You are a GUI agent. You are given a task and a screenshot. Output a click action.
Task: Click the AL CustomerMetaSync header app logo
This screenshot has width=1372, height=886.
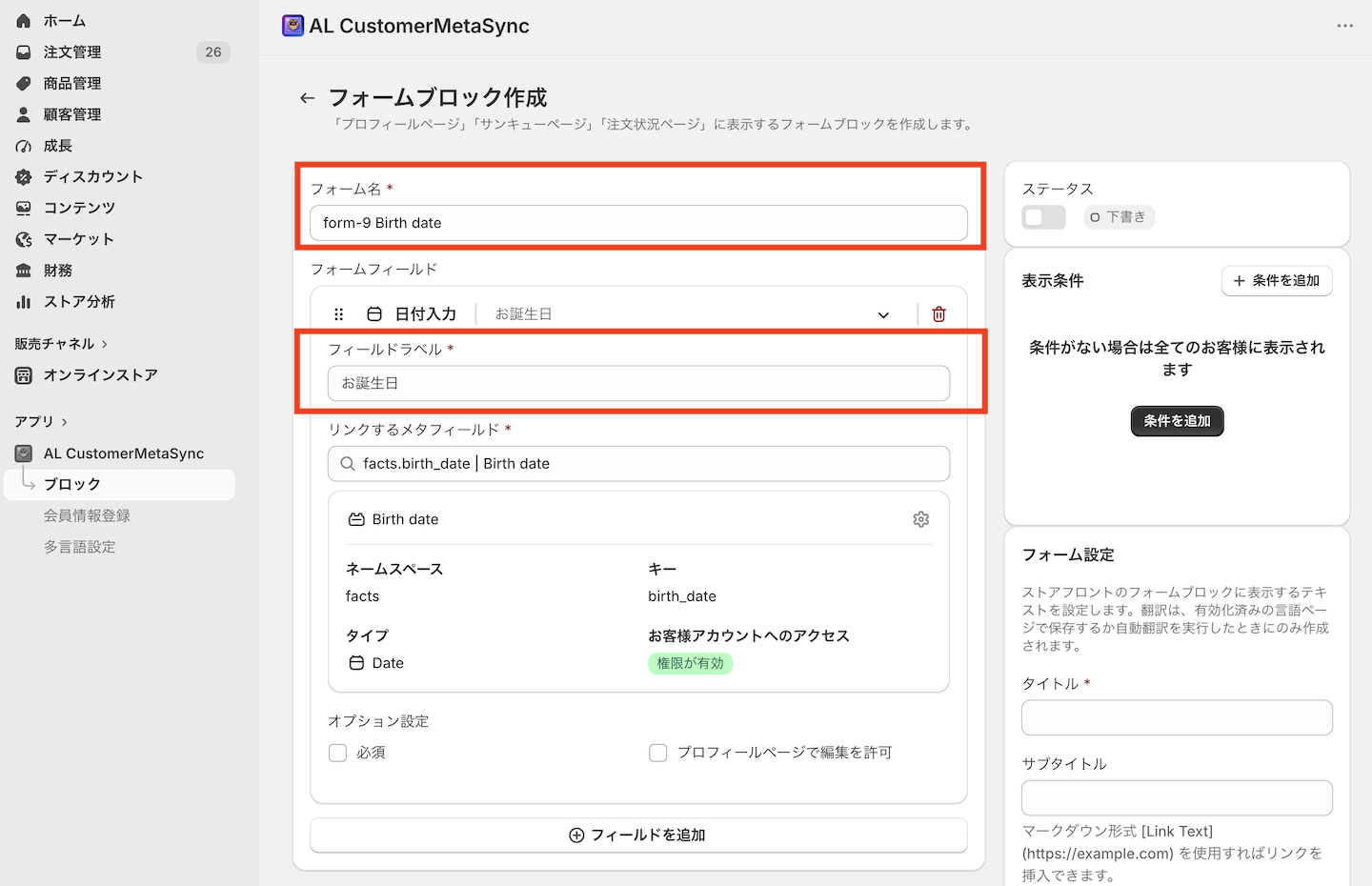tap(293, 26)
